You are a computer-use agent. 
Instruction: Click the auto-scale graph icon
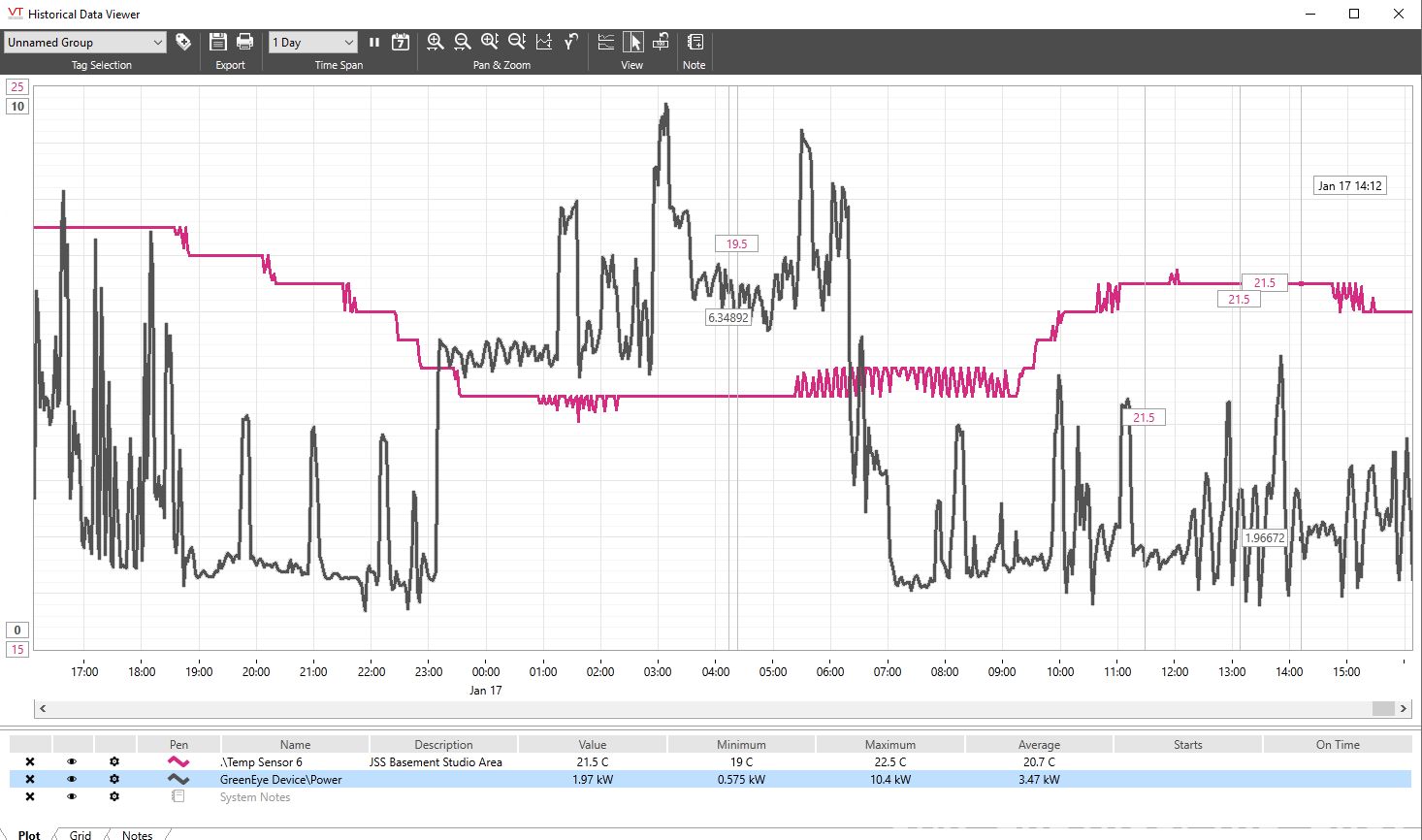click(x=544, y=42)
